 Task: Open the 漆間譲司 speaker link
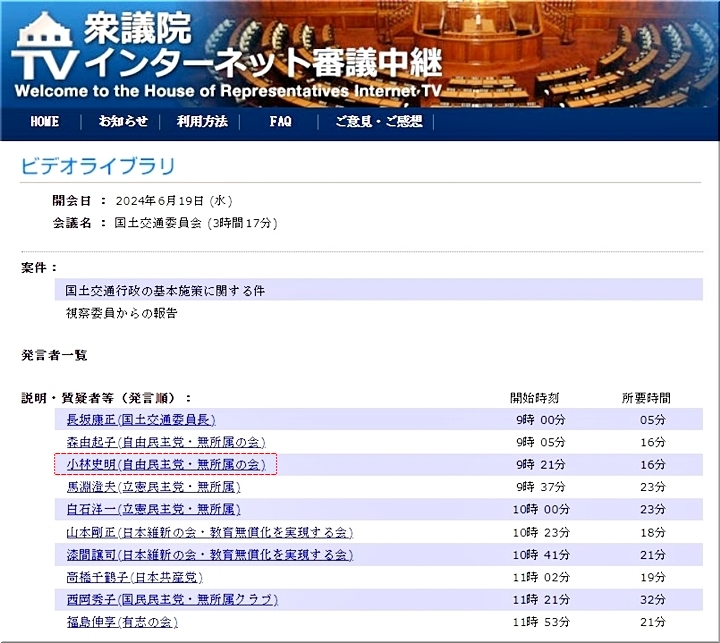(x=209, y=554)
